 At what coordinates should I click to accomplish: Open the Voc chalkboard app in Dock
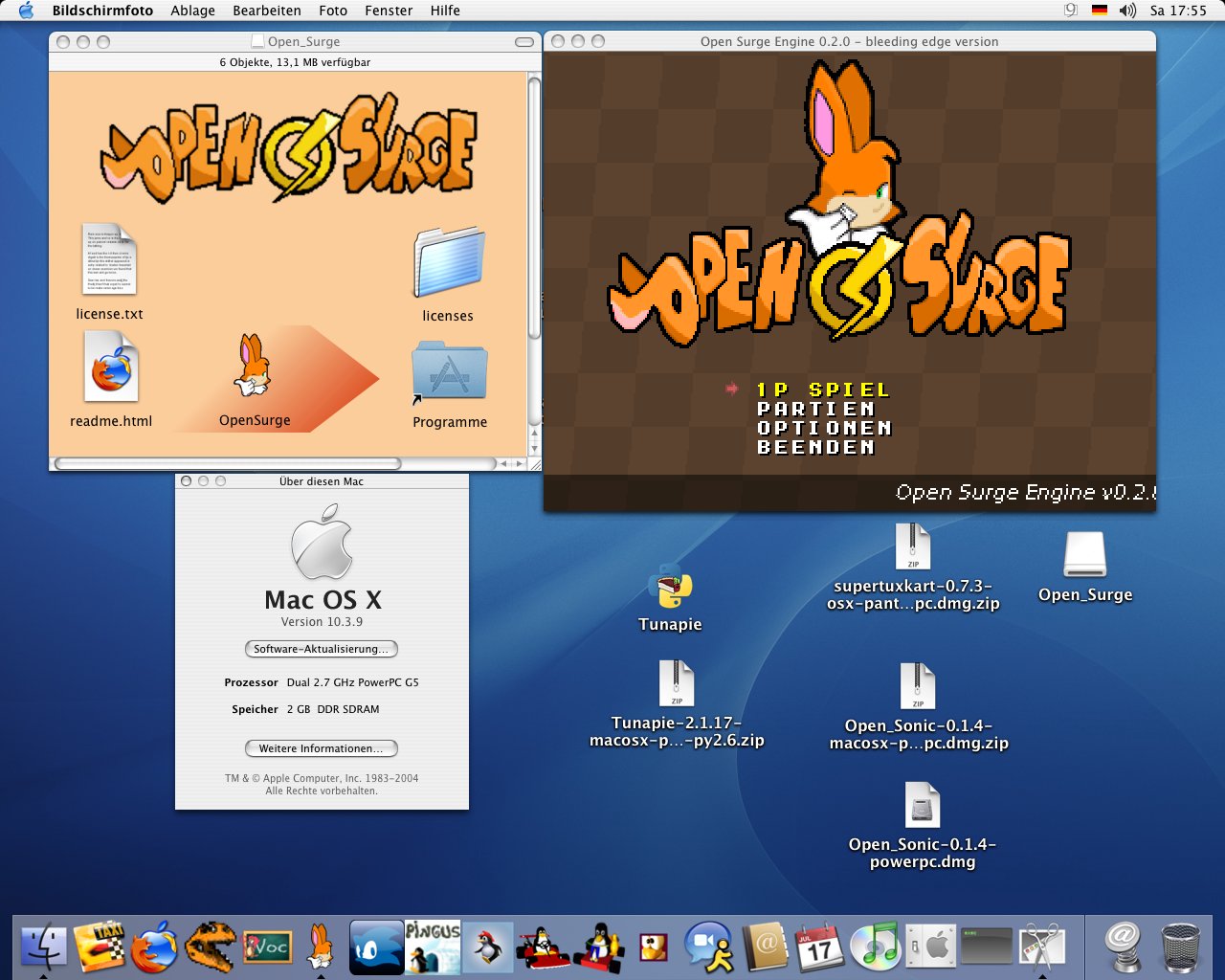267,947
